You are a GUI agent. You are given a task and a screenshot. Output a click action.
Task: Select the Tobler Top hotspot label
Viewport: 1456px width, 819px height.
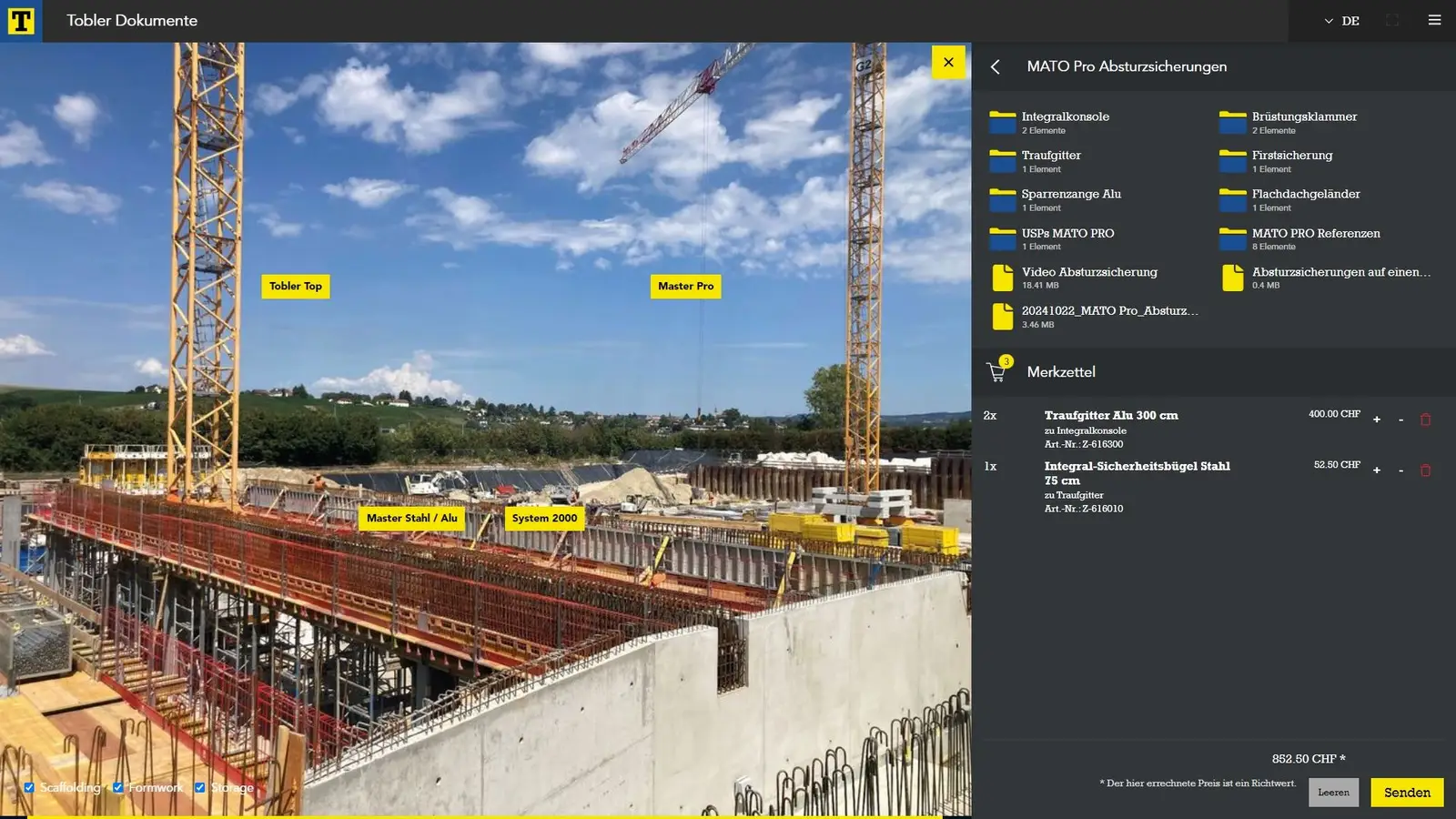(296, 286)
